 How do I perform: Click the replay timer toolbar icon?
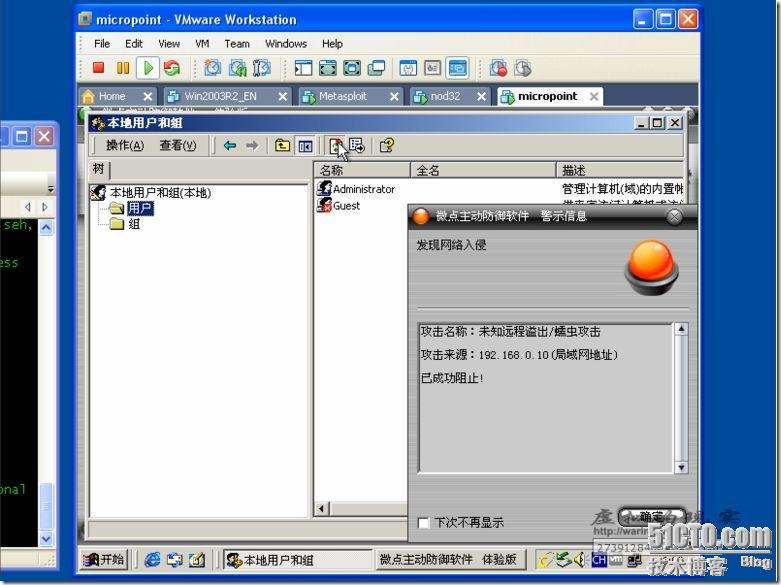tap(522, 68)
